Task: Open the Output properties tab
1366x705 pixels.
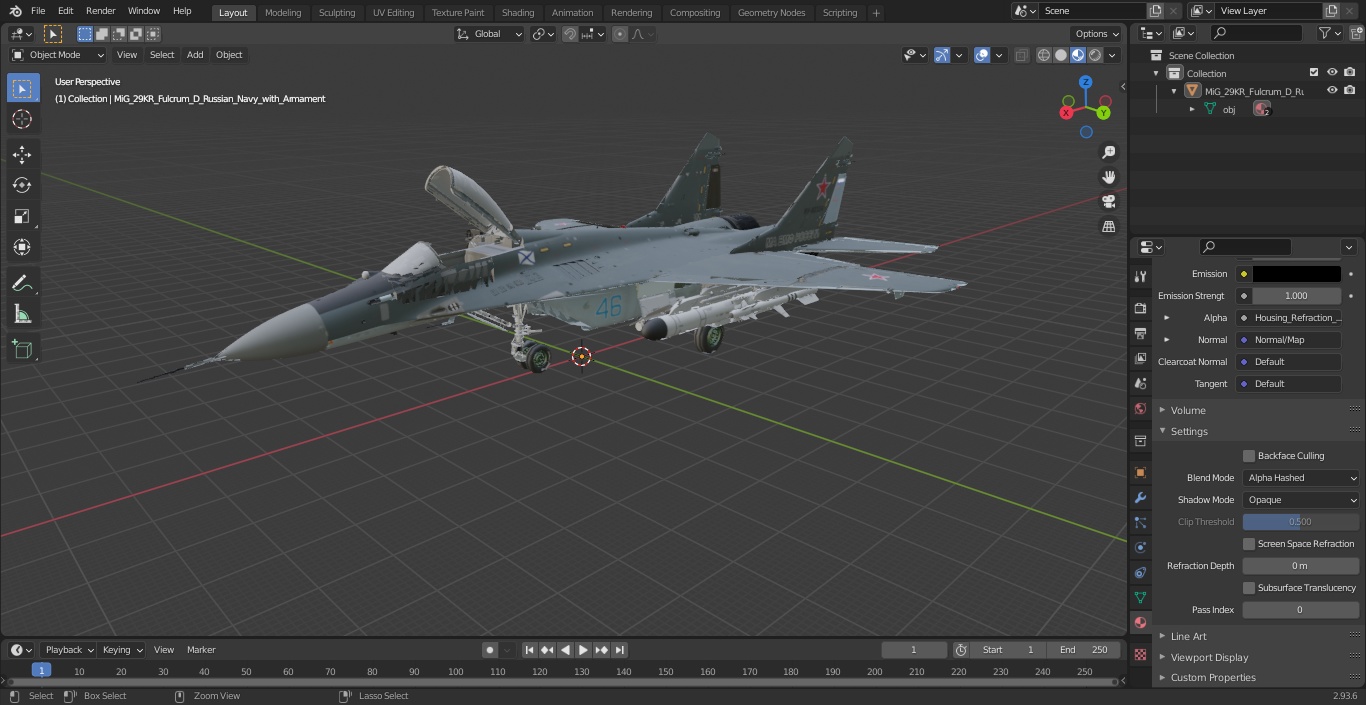Action: click(1140, 333)
